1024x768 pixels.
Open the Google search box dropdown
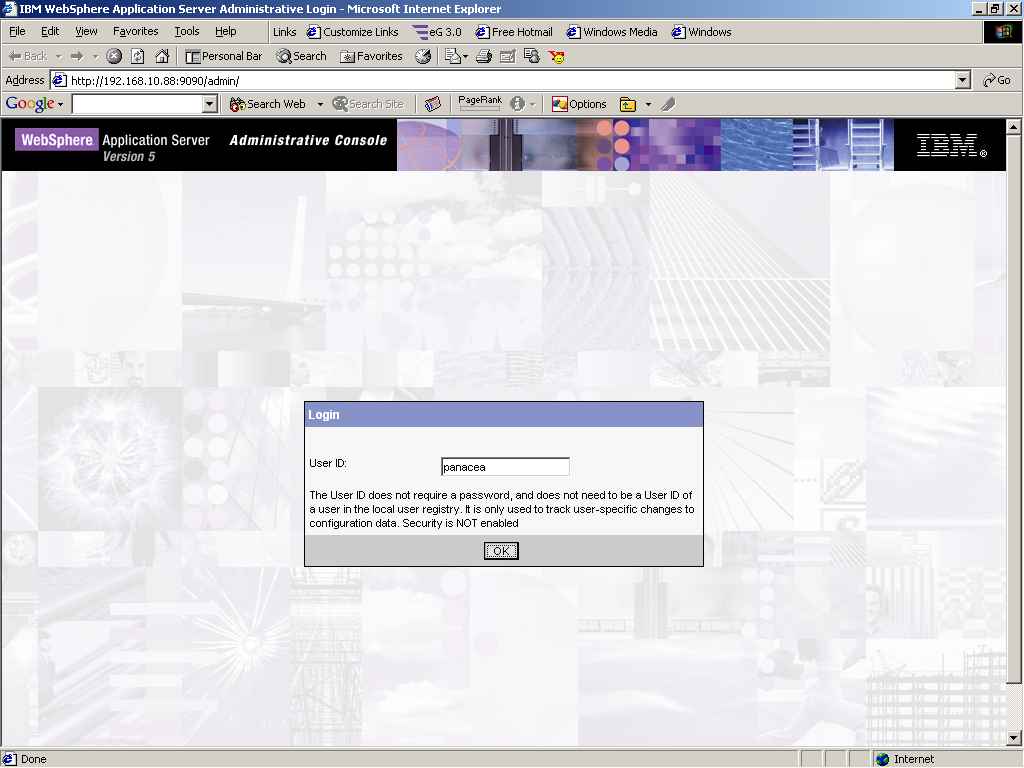click(x=210, y=104)
